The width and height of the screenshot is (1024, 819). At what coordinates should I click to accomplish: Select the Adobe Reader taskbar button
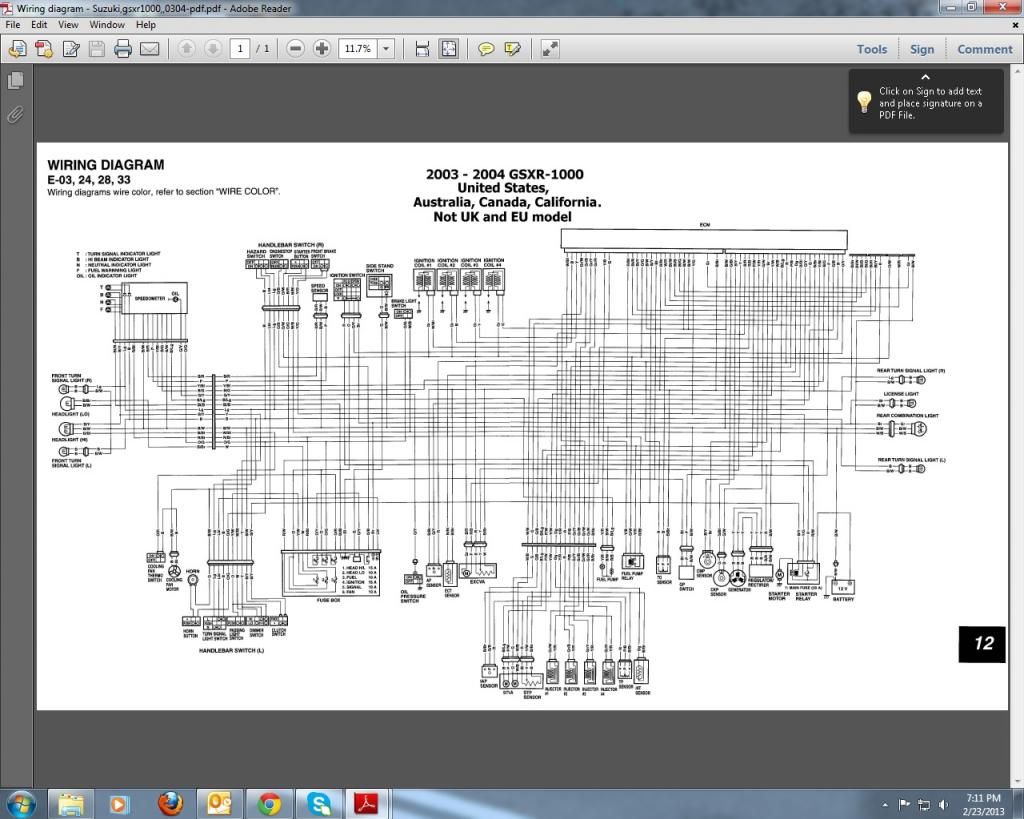367,804
